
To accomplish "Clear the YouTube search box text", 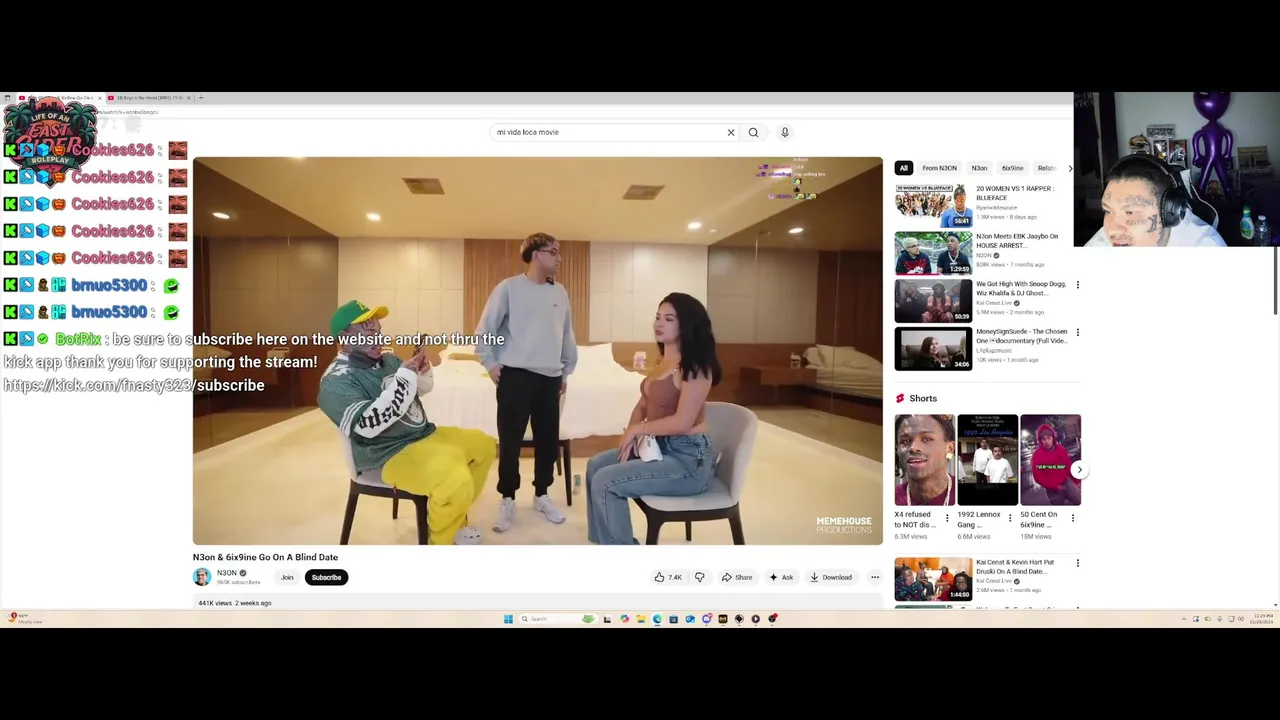I will (731, 132).
